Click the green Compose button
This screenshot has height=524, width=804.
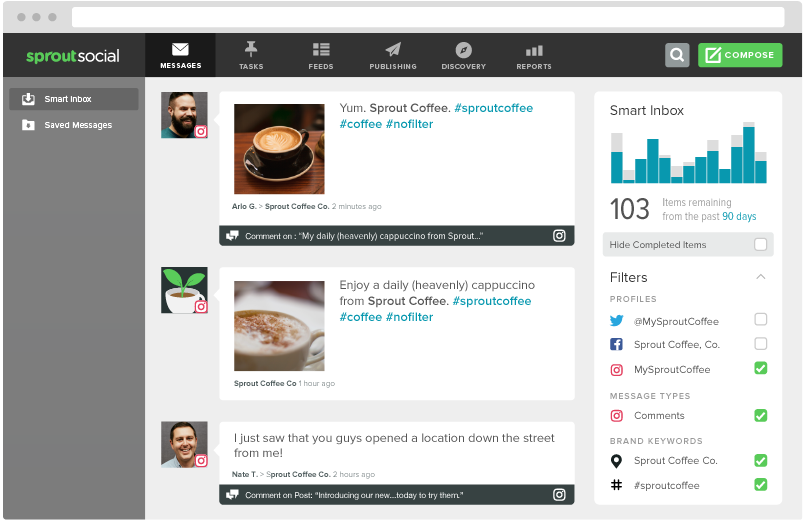pos(740,55)
